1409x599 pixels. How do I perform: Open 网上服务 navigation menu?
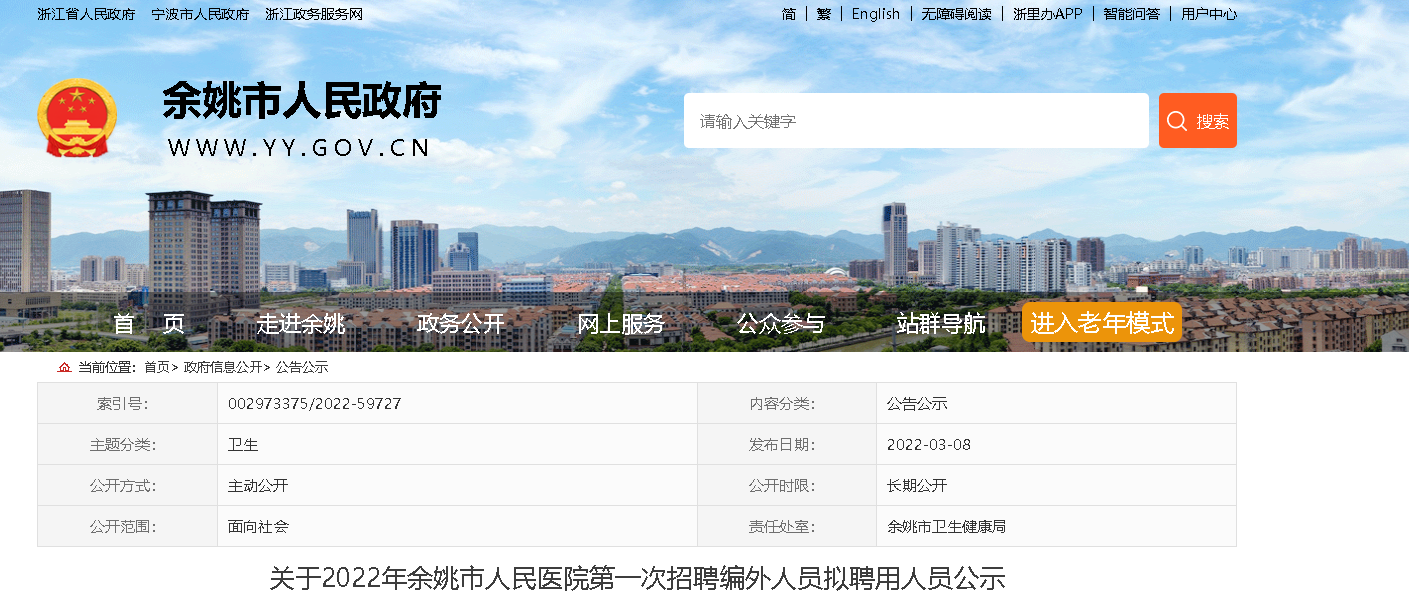[621, 323]
